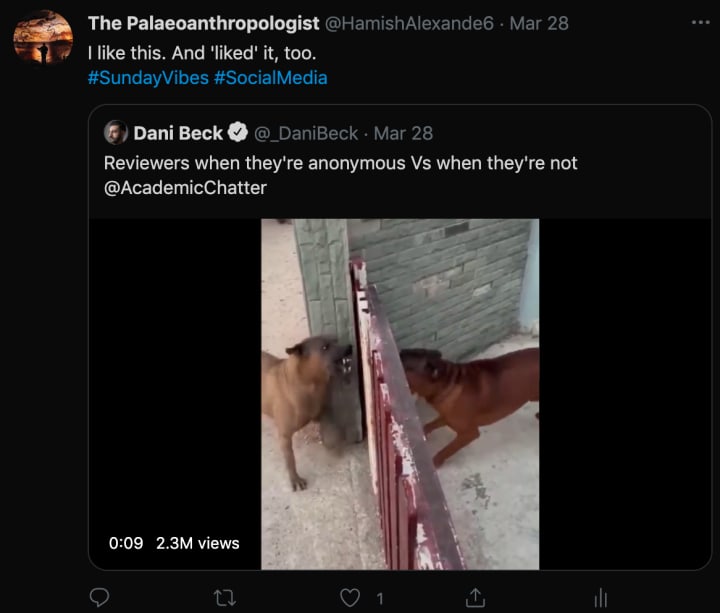Click the reply speech bubble icon
720x613 pixels.
pos(99,597)
